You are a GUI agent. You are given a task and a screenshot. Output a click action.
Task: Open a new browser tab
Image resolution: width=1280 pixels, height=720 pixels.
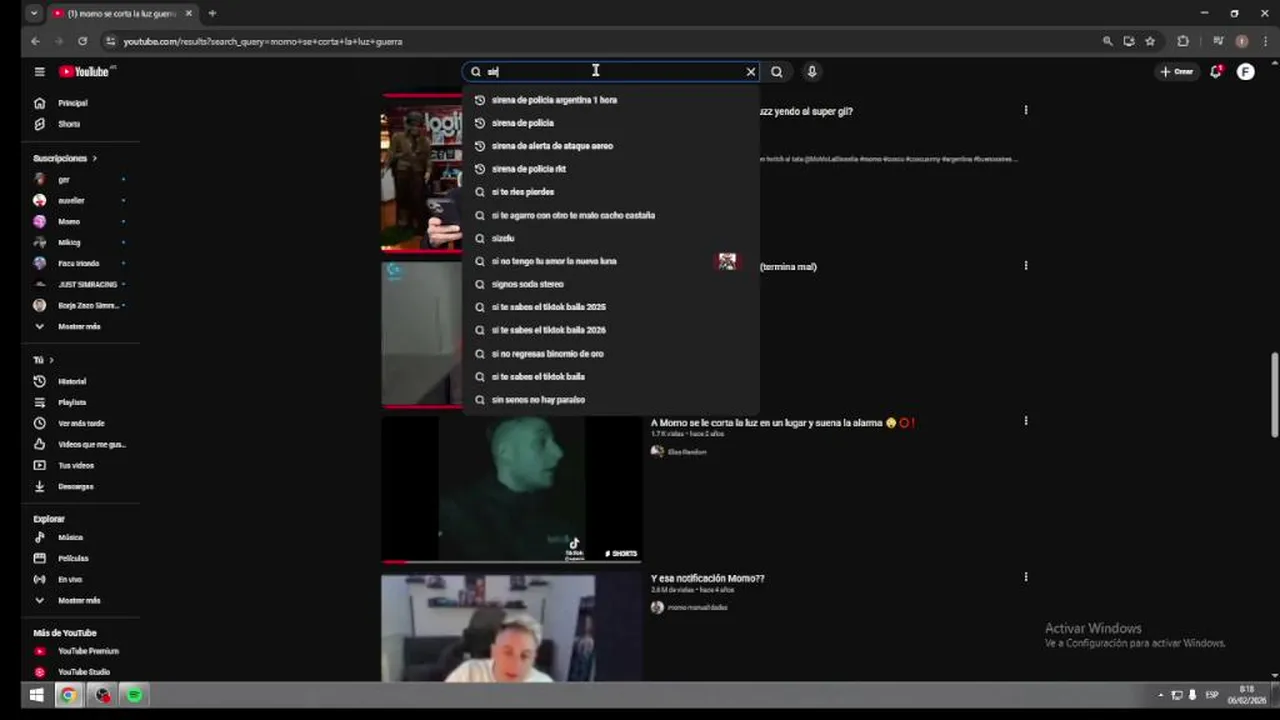(x=212, y=13)
